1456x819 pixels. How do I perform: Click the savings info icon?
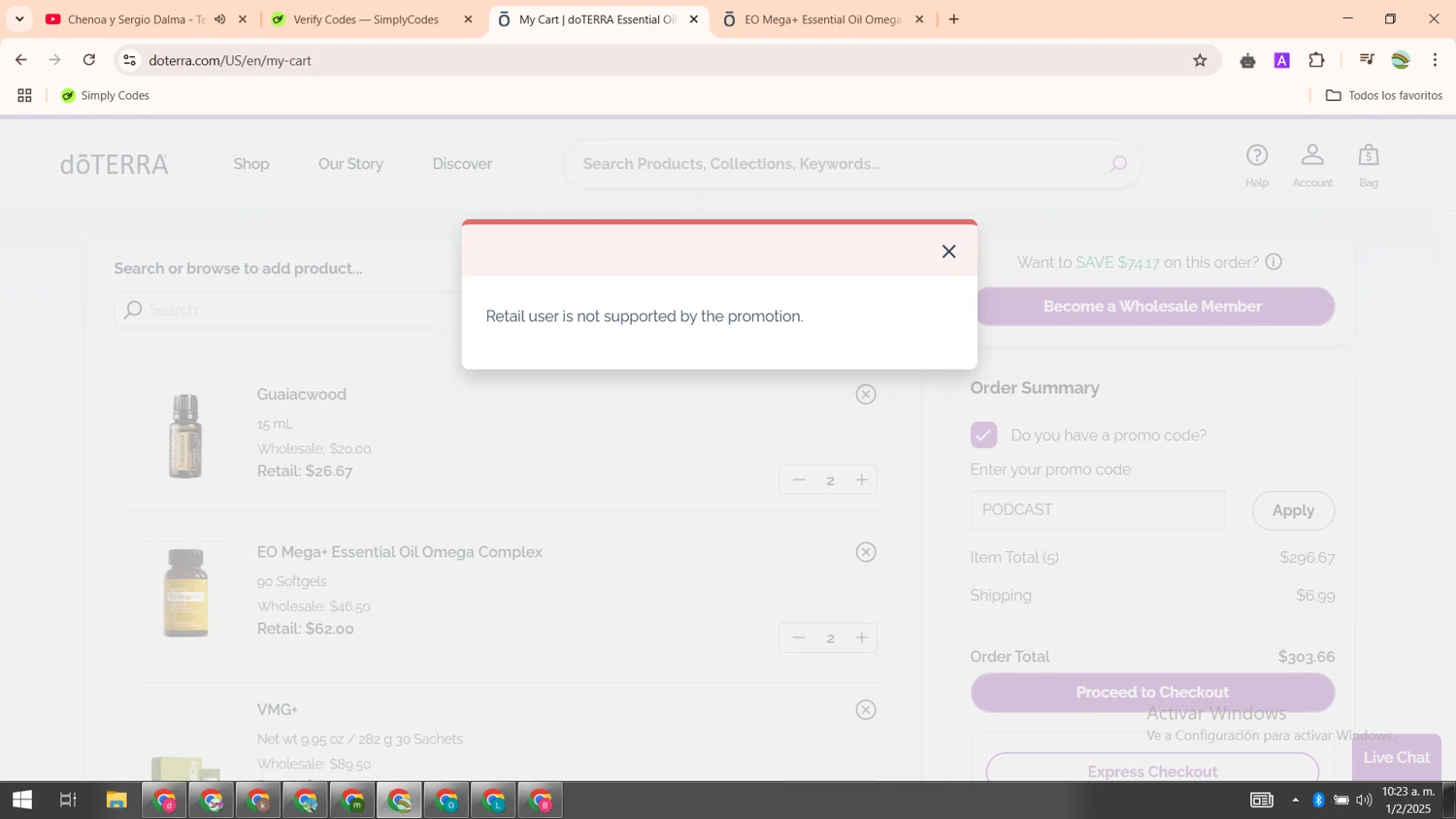pos(1274,262)
